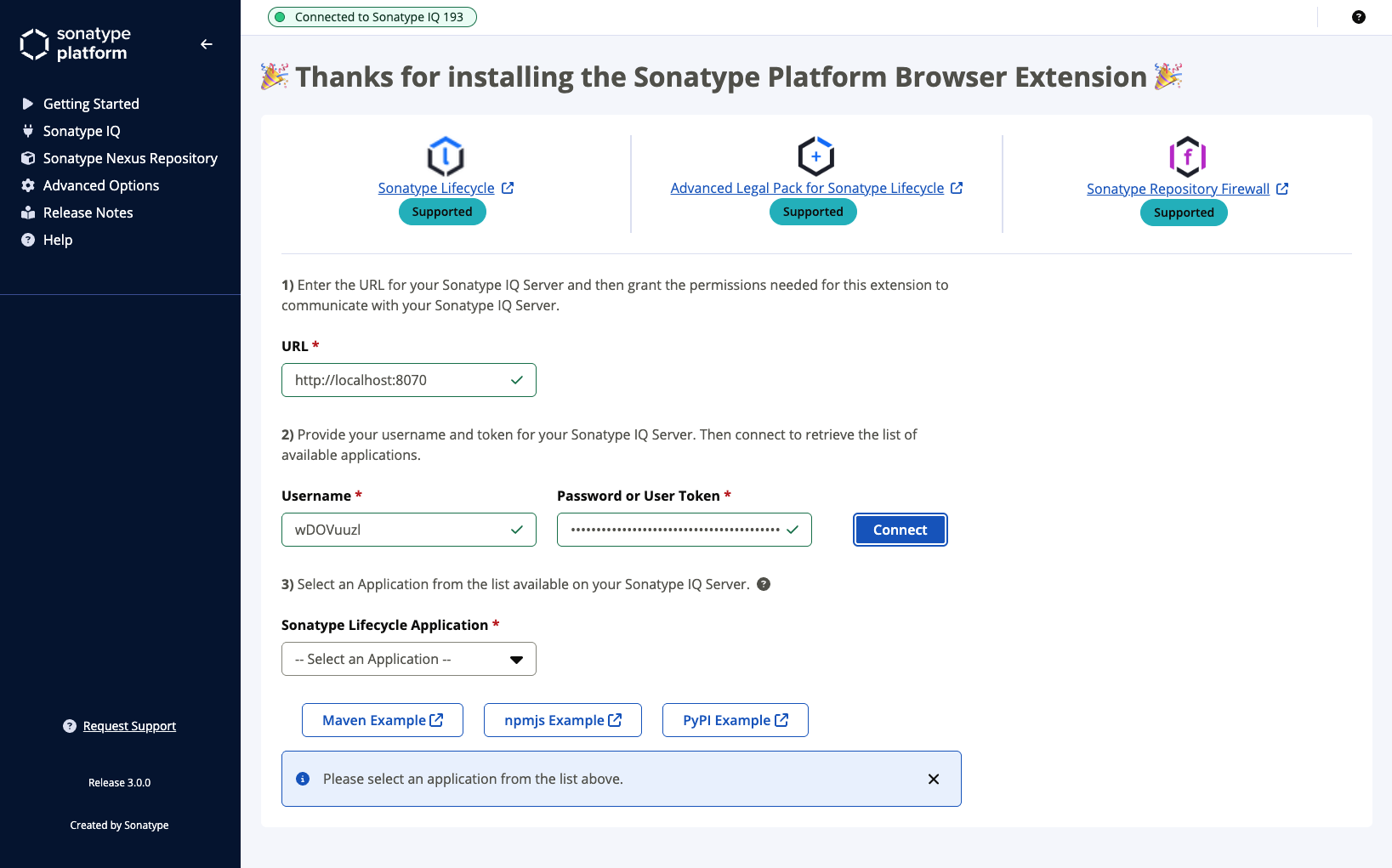Click external-link icon next to Sonatype Lifecycle
Image resolution: width=1392 pixels, height=868 pixels.
[x=508, y=188]
